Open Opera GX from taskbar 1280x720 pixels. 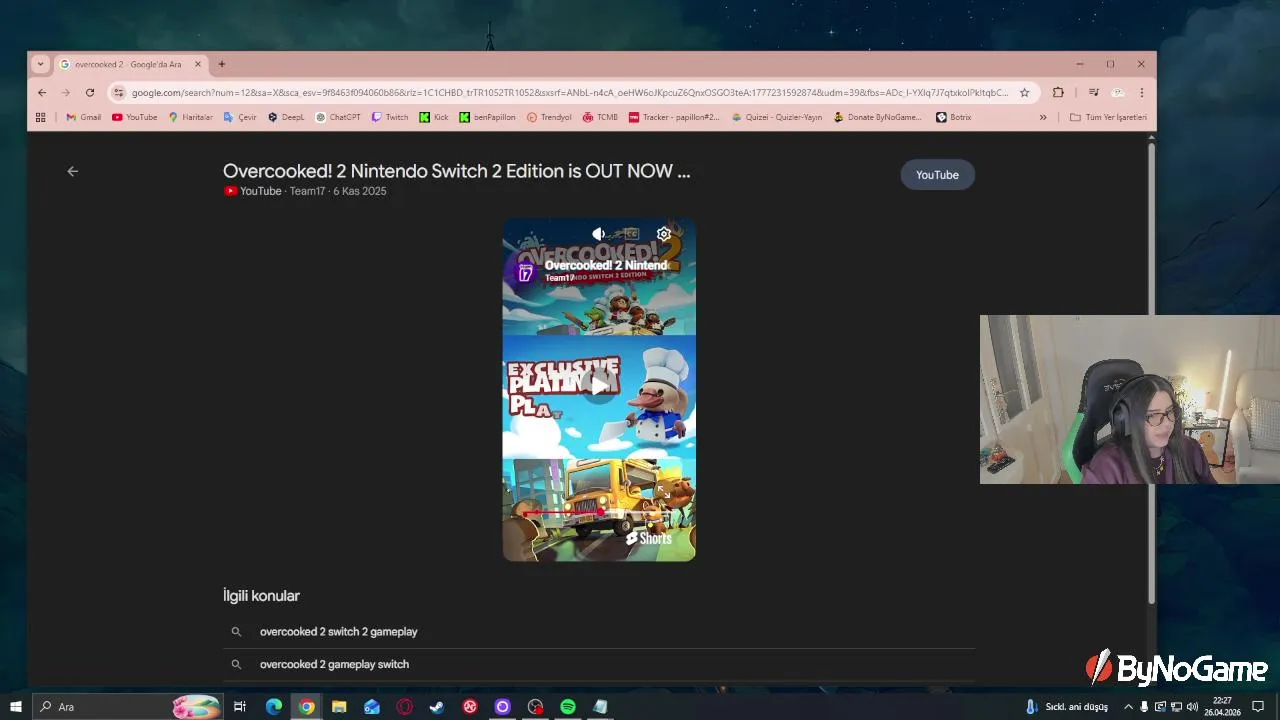404,707
